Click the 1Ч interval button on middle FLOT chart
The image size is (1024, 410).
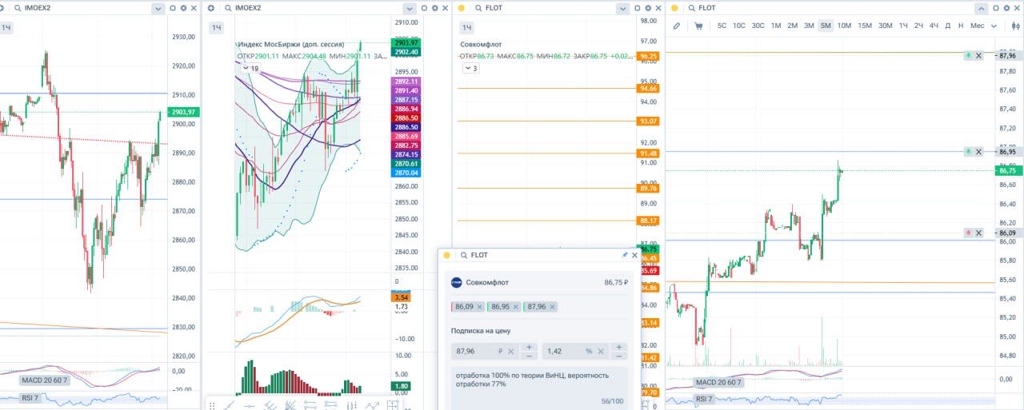click(466, 27)
